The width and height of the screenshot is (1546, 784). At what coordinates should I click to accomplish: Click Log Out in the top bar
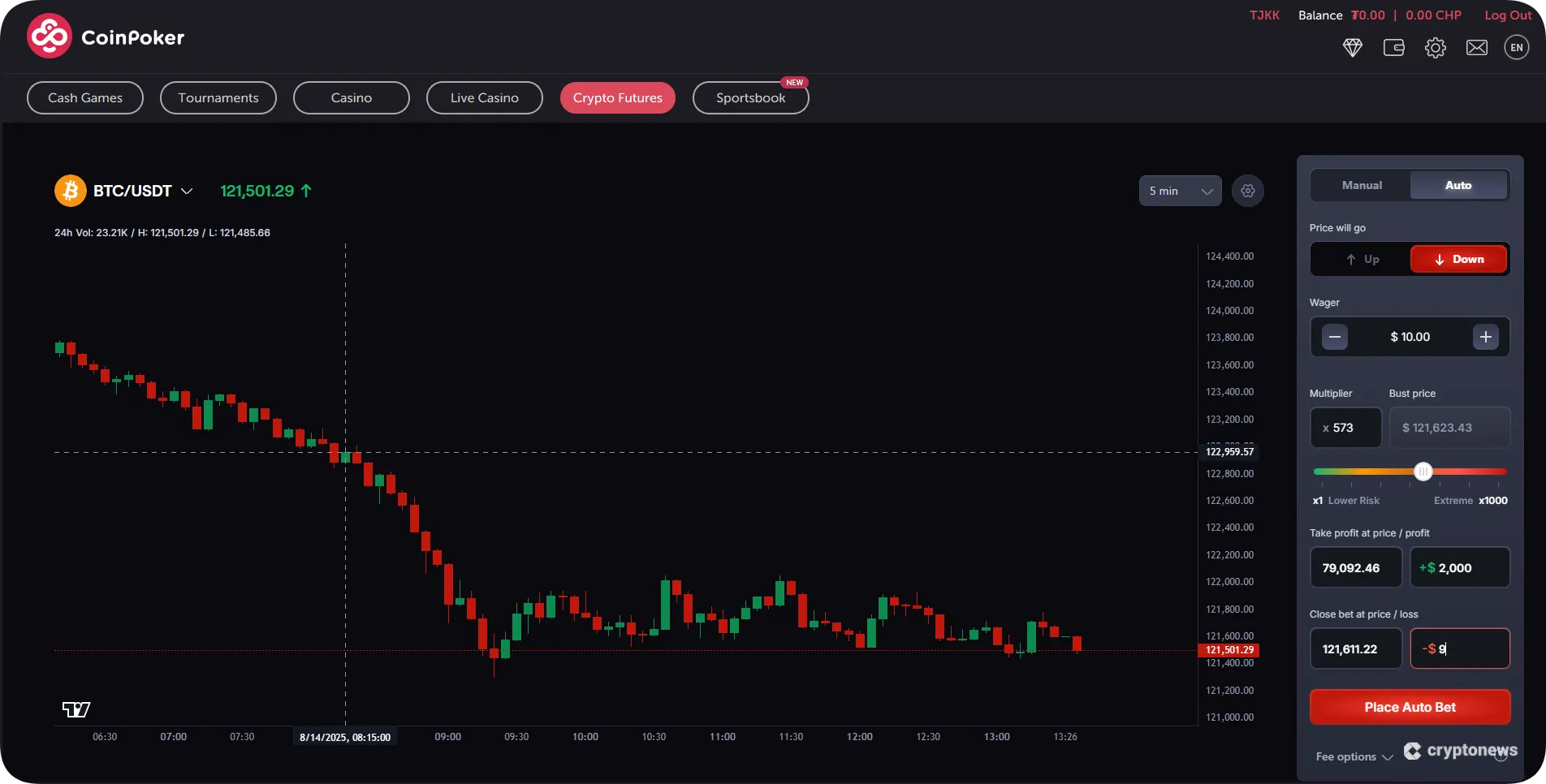tap(1507, 15)
